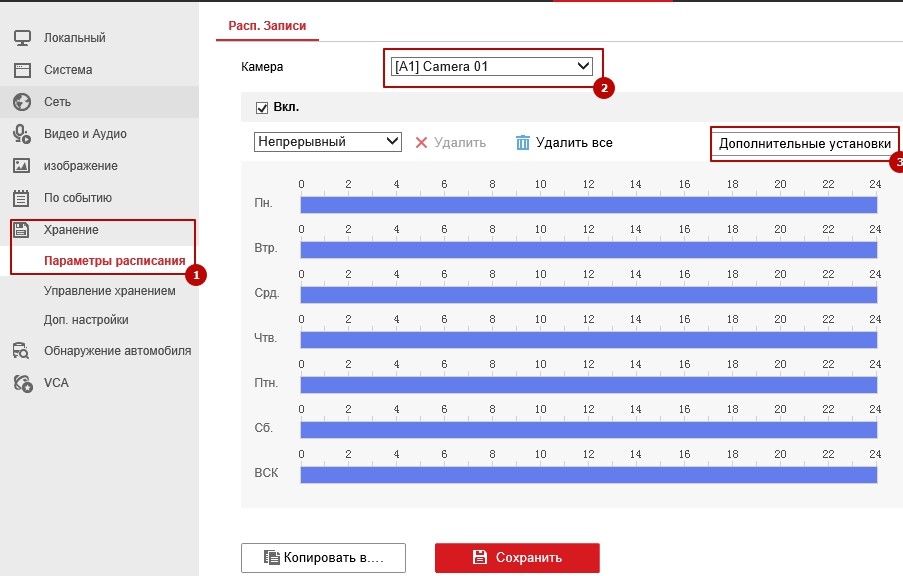Image resolution: width=903 pixels, height=576 pixels.
Task: Toggle the Вкл. enable checkbox
Action: 262,108
